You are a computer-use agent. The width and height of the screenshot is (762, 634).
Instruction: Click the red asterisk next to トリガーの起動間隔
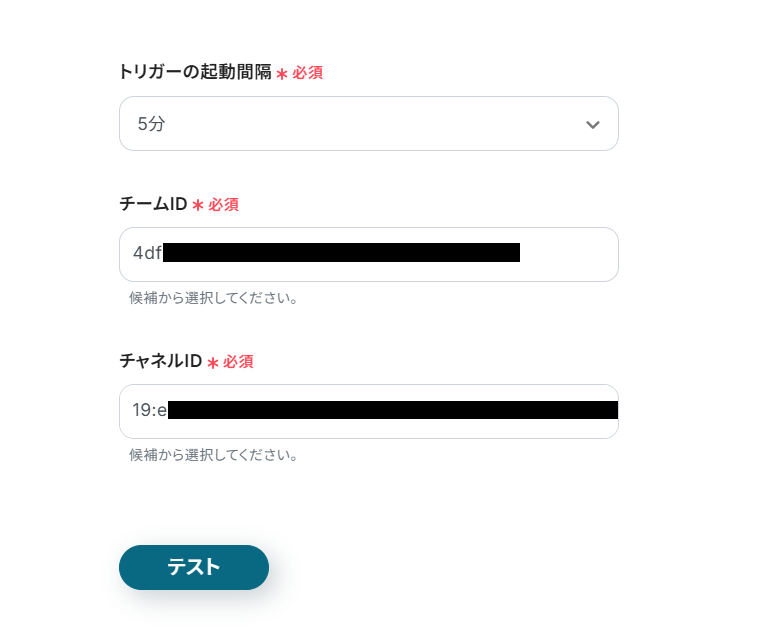282,74
